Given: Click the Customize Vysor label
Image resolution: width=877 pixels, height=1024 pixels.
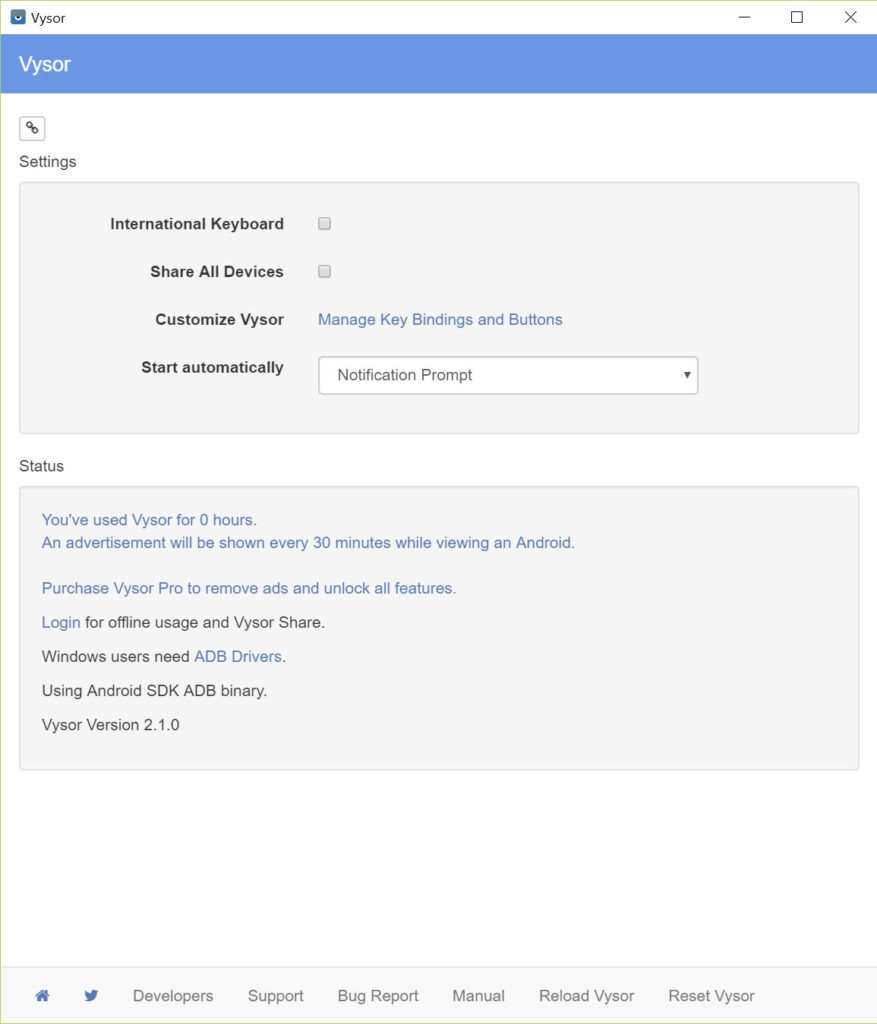Looking at the screenshot, I should tap(219, 319).
